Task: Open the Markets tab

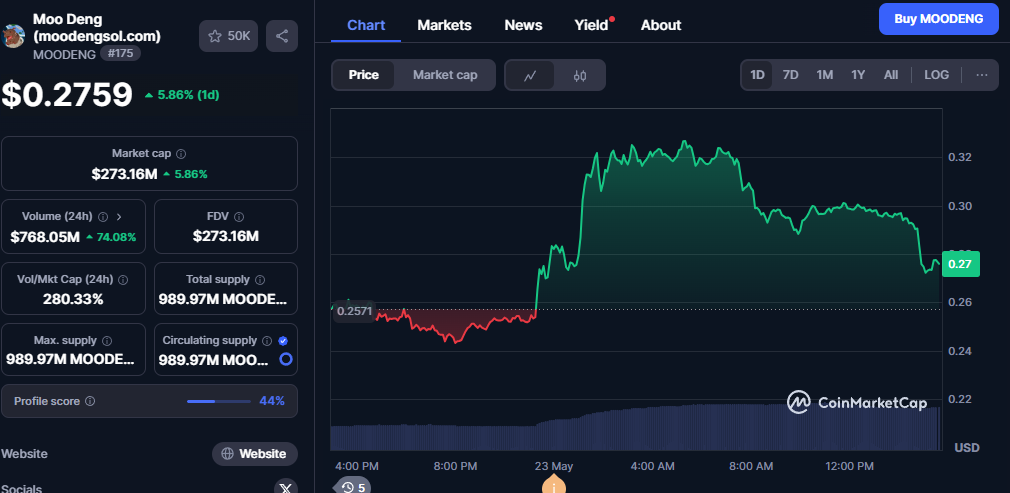Action: pos(444,25)
